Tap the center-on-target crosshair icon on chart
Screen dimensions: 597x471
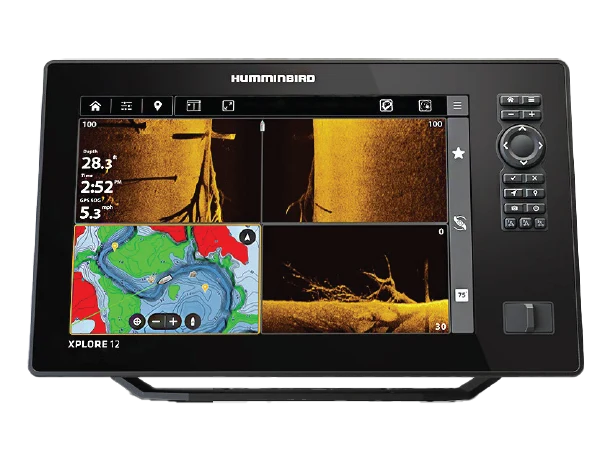click(x=137, y=322)
